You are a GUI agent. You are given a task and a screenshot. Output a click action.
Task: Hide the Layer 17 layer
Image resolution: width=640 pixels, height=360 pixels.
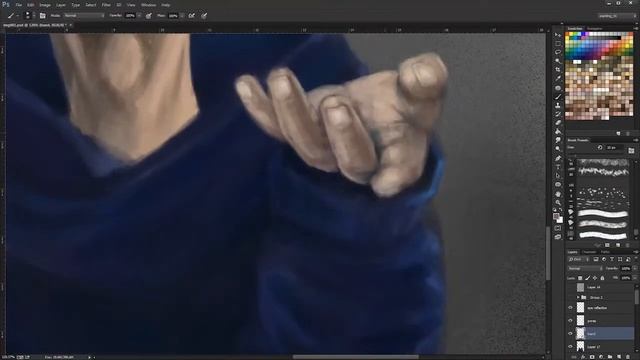(571, 347)
